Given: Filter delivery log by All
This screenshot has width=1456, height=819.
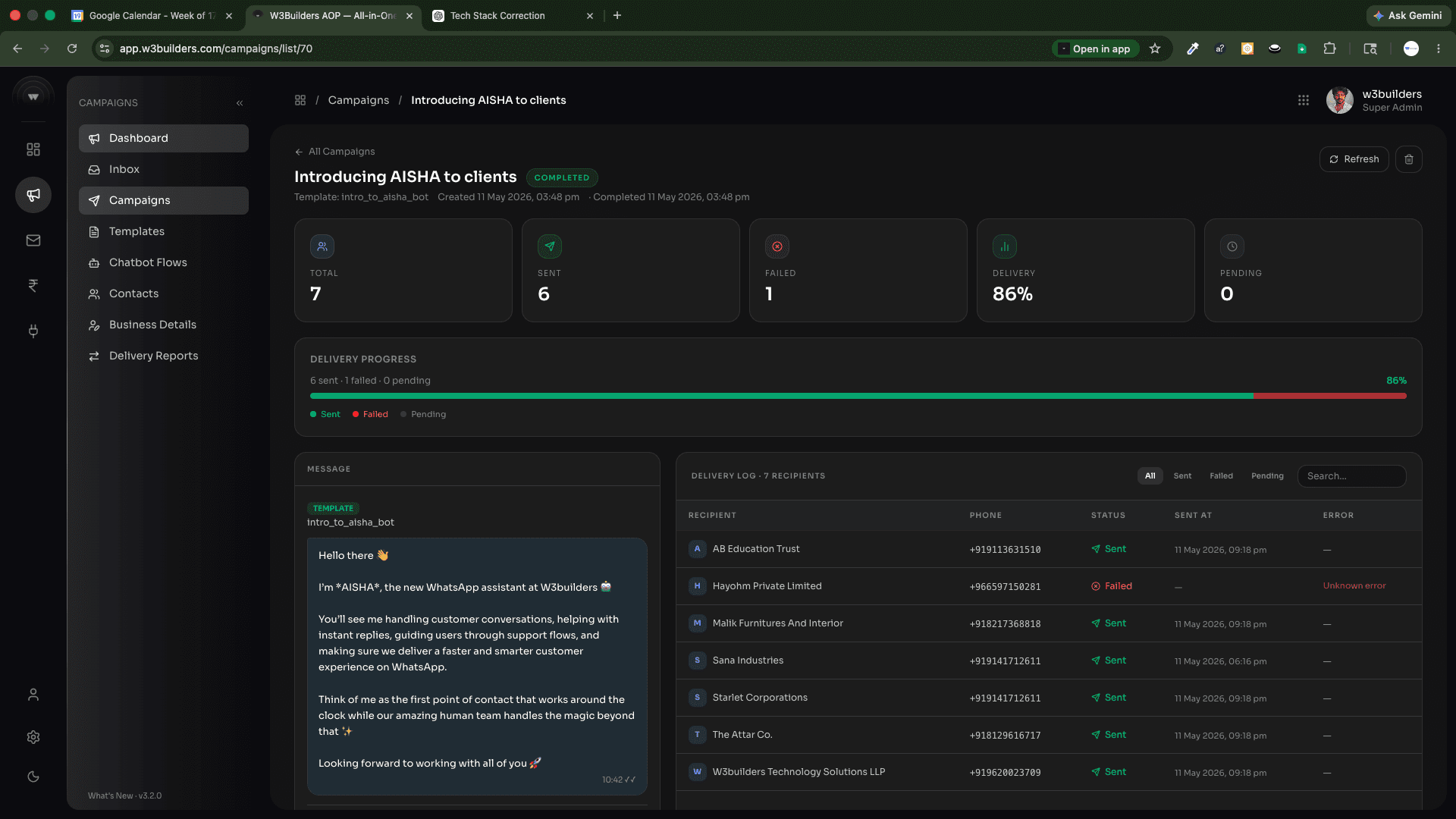Looking at the screenshot, I should click(x=1150, y=476).
